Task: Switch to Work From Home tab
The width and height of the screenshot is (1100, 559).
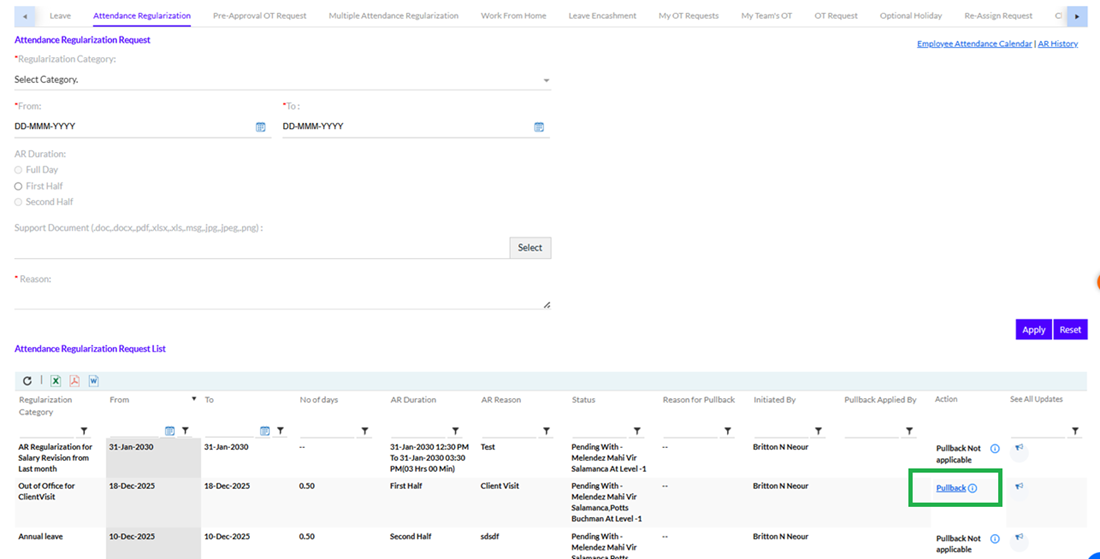Action: pos(514,16)
